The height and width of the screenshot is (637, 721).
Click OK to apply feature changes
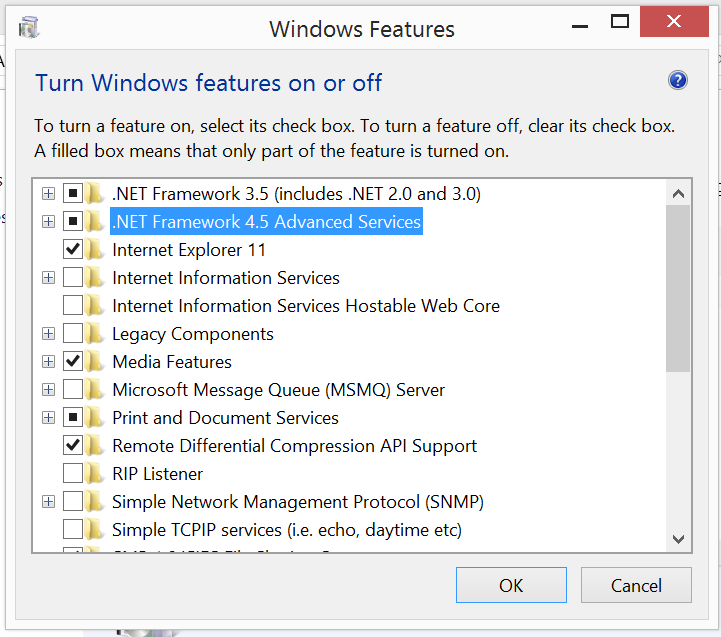511,585
